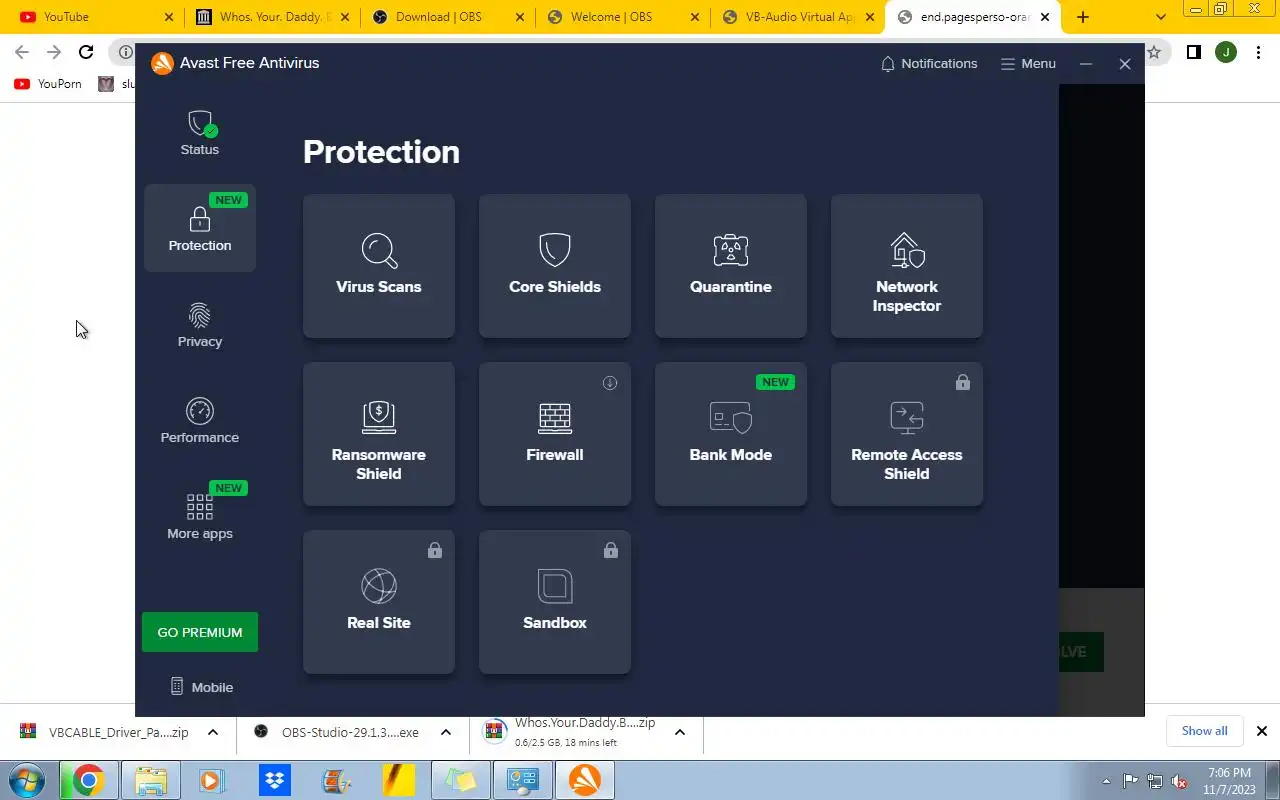Switch to the YouTube tab
Viewport: 1280px width, 800px height.
click(x=94, y=17)
